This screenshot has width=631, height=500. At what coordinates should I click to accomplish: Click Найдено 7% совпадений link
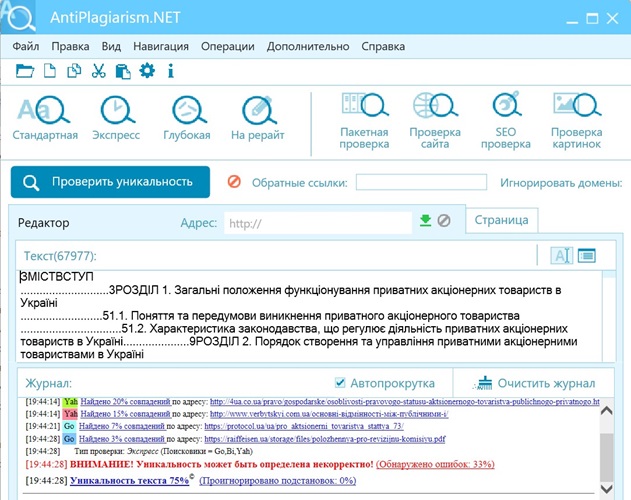122,426
